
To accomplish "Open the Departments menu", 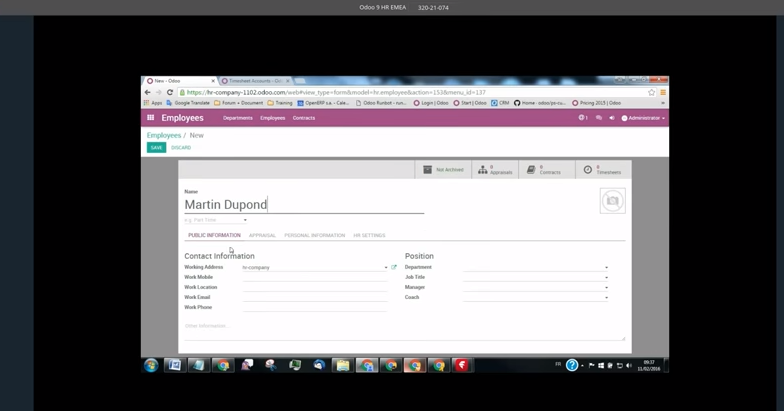I will [238, 118].
